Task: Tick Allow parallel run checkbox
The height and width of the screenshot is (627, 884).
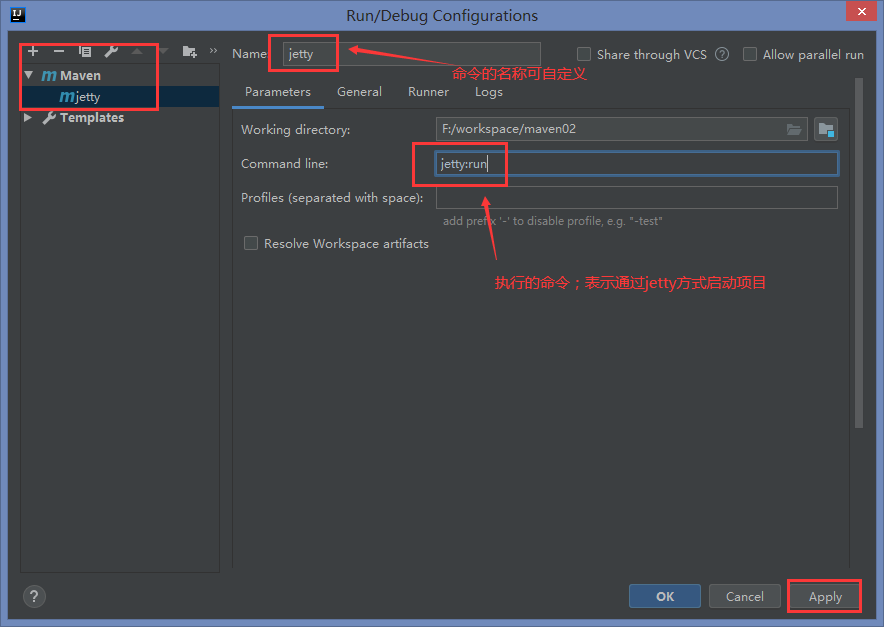Action: tap(750, 55)
